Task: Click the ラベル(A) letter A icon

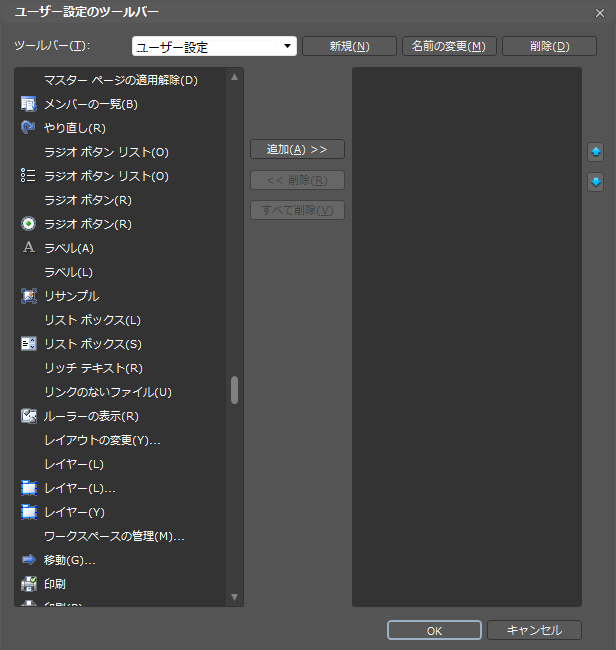Action: 29,247
